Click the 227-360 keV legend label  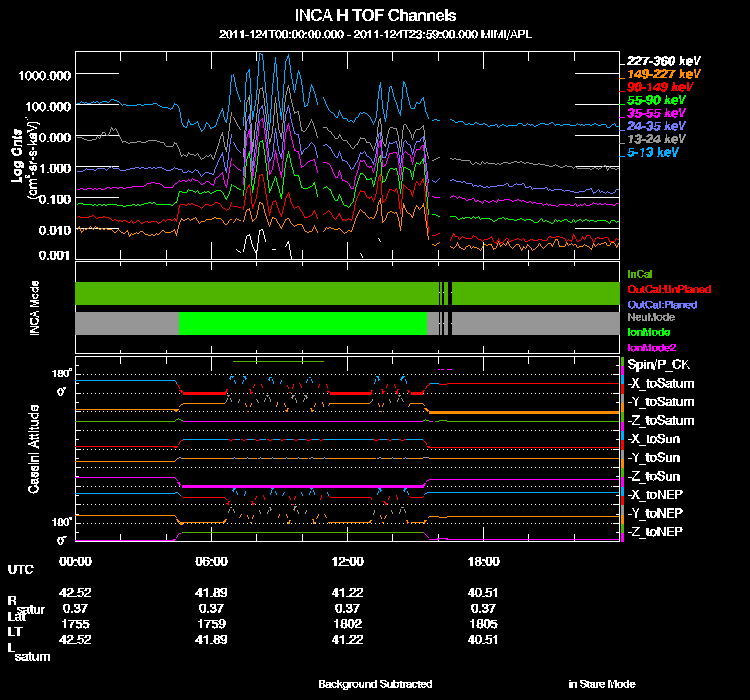tap(659, 60)
